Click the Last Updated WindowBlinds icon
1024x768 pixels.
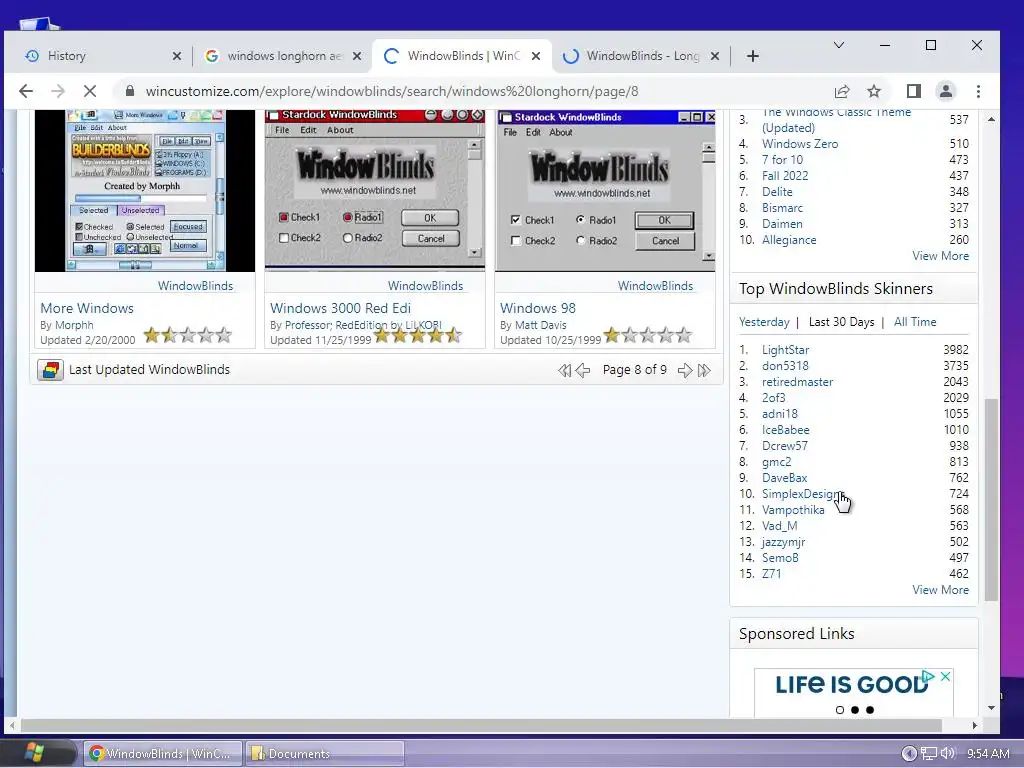tap(50, 370)
